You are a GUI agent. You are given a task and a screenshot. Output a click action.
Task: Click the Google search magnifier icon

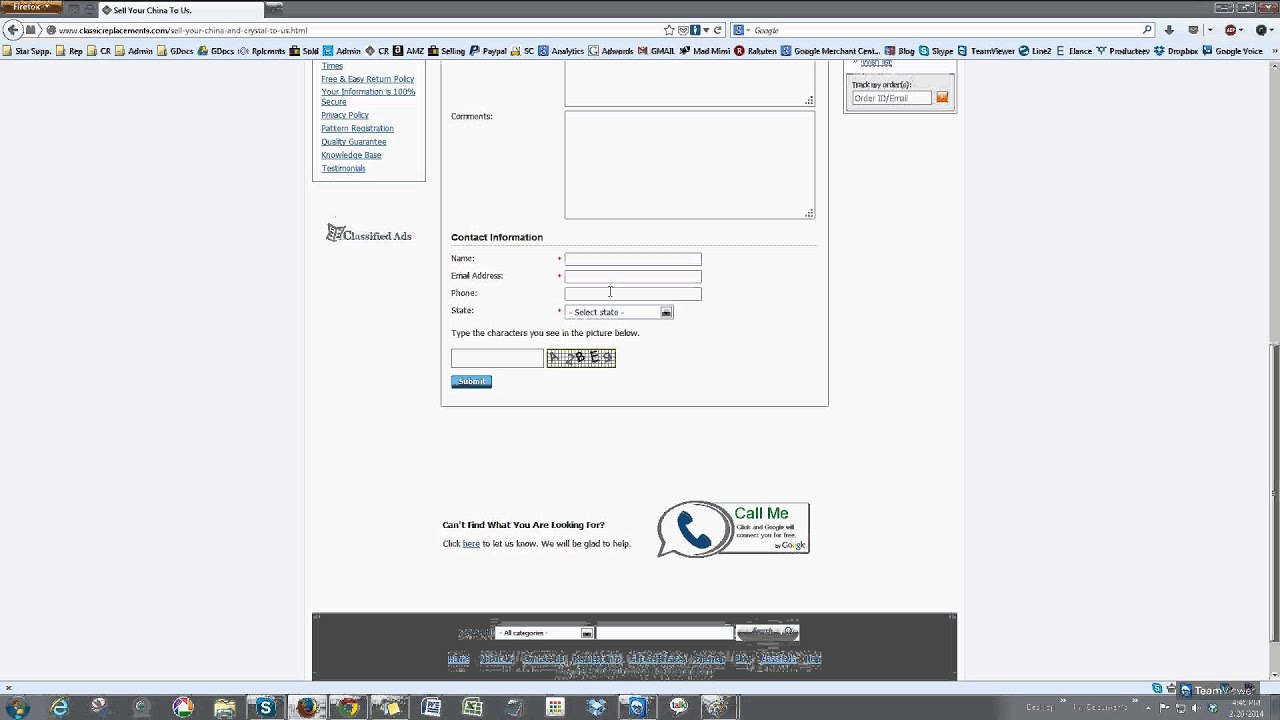point(1147,30)
